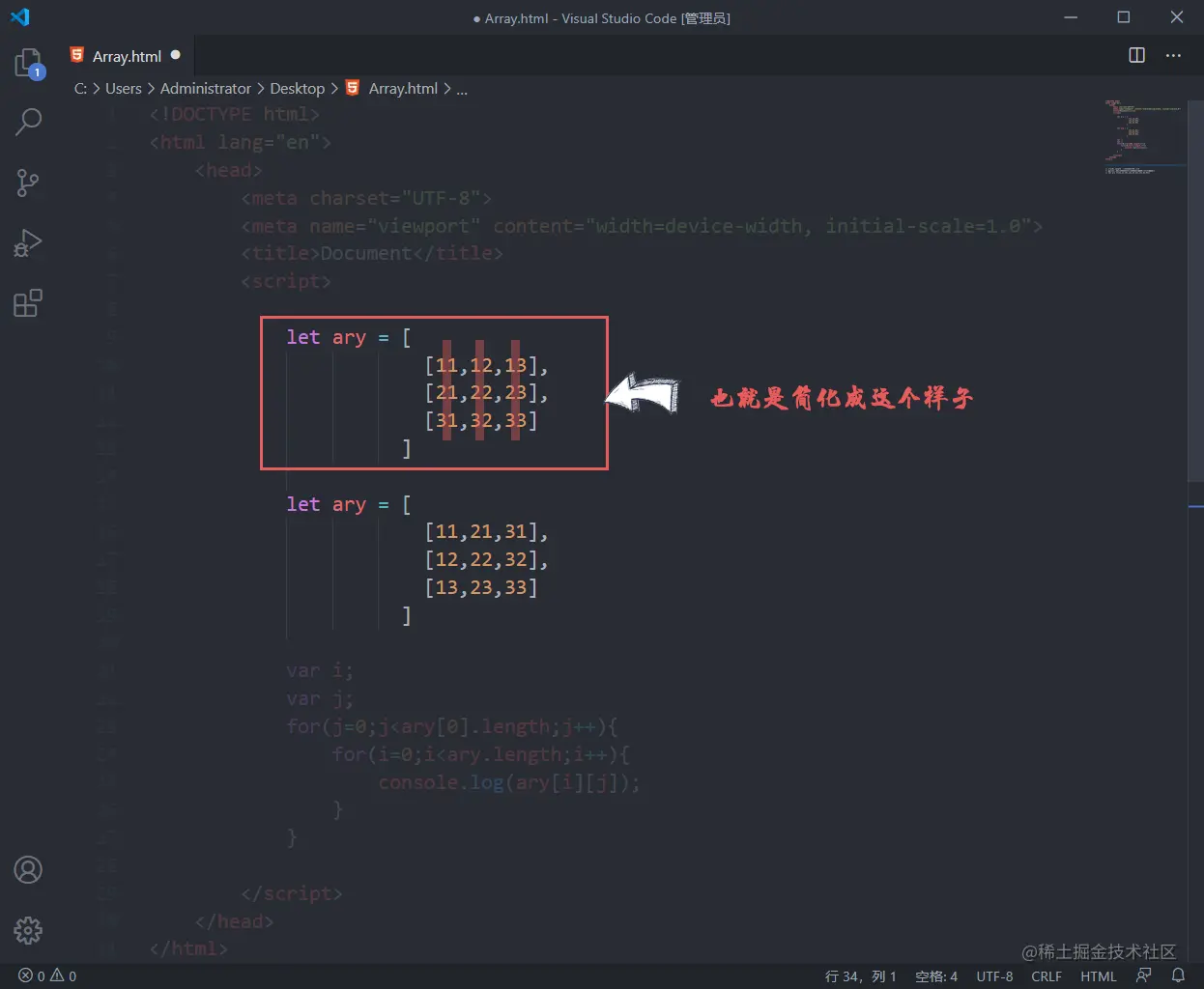Click the editor vertical scrollbar
The width and height of the screenshot is (1204, 989).
click(1195, 290)
